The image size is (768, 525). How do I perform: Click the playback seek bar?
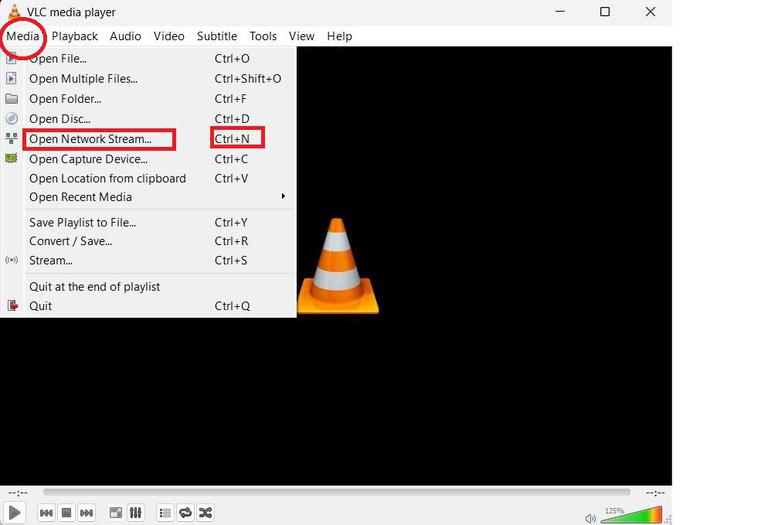click(x=336, y=492)
